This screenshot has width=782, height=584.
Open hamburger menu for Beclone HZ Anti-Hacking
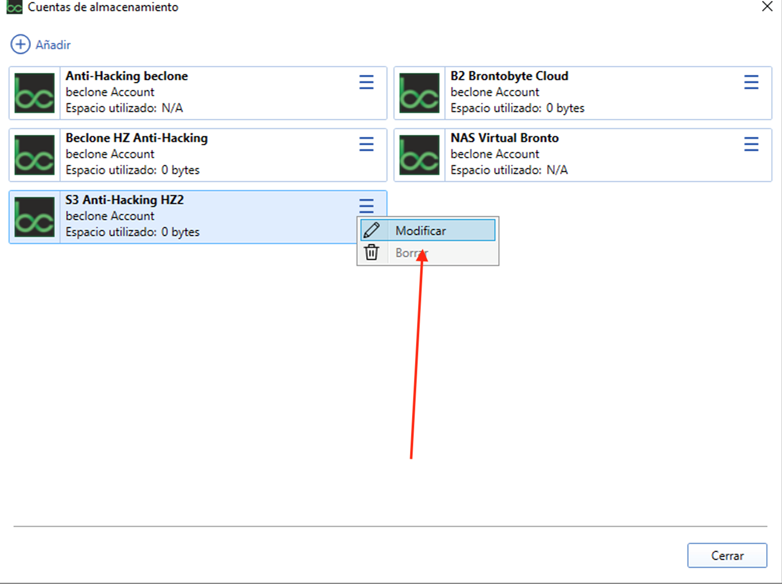pyautogui.click(x=367, y=144)
